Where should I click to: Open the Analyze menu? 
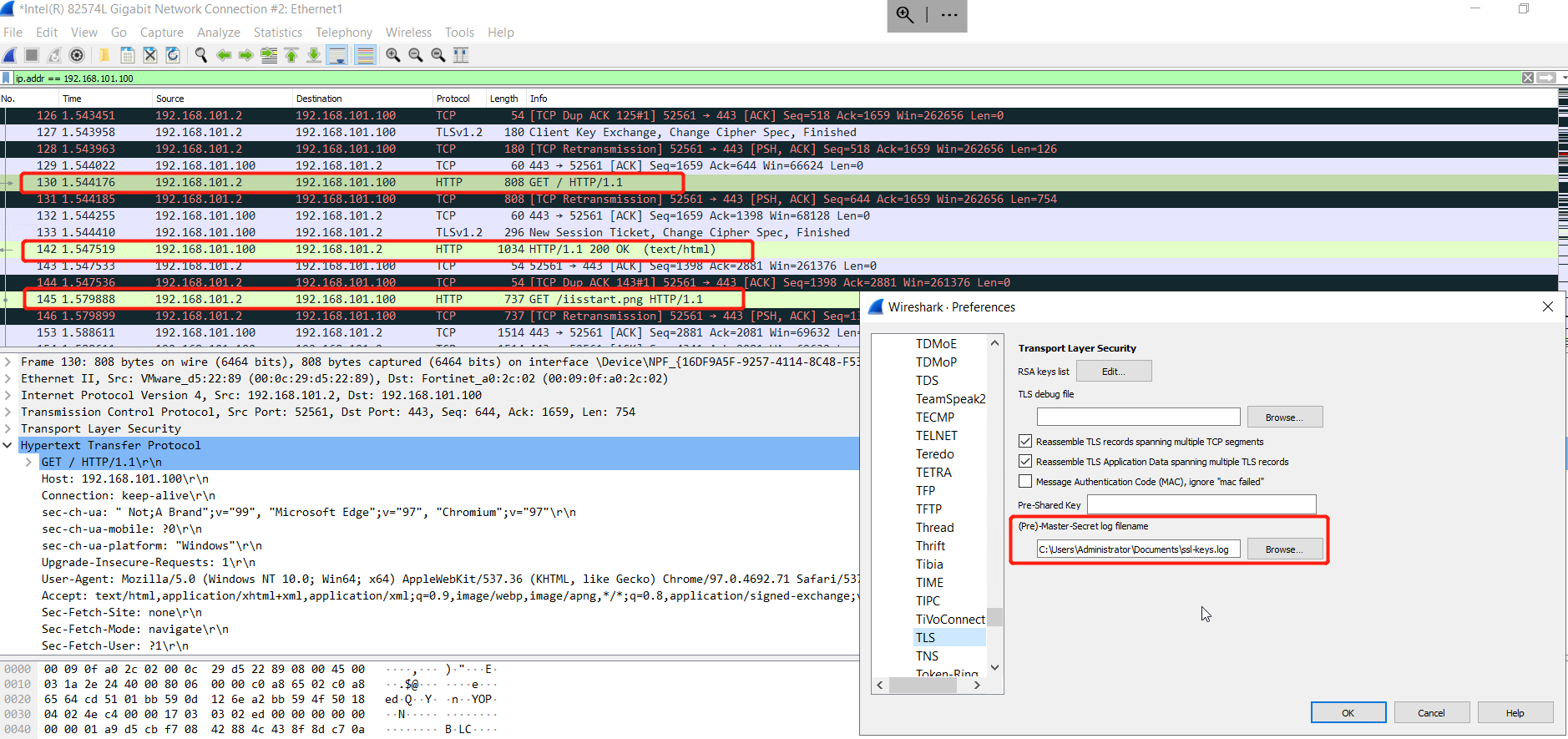click(x=218, y=33)
